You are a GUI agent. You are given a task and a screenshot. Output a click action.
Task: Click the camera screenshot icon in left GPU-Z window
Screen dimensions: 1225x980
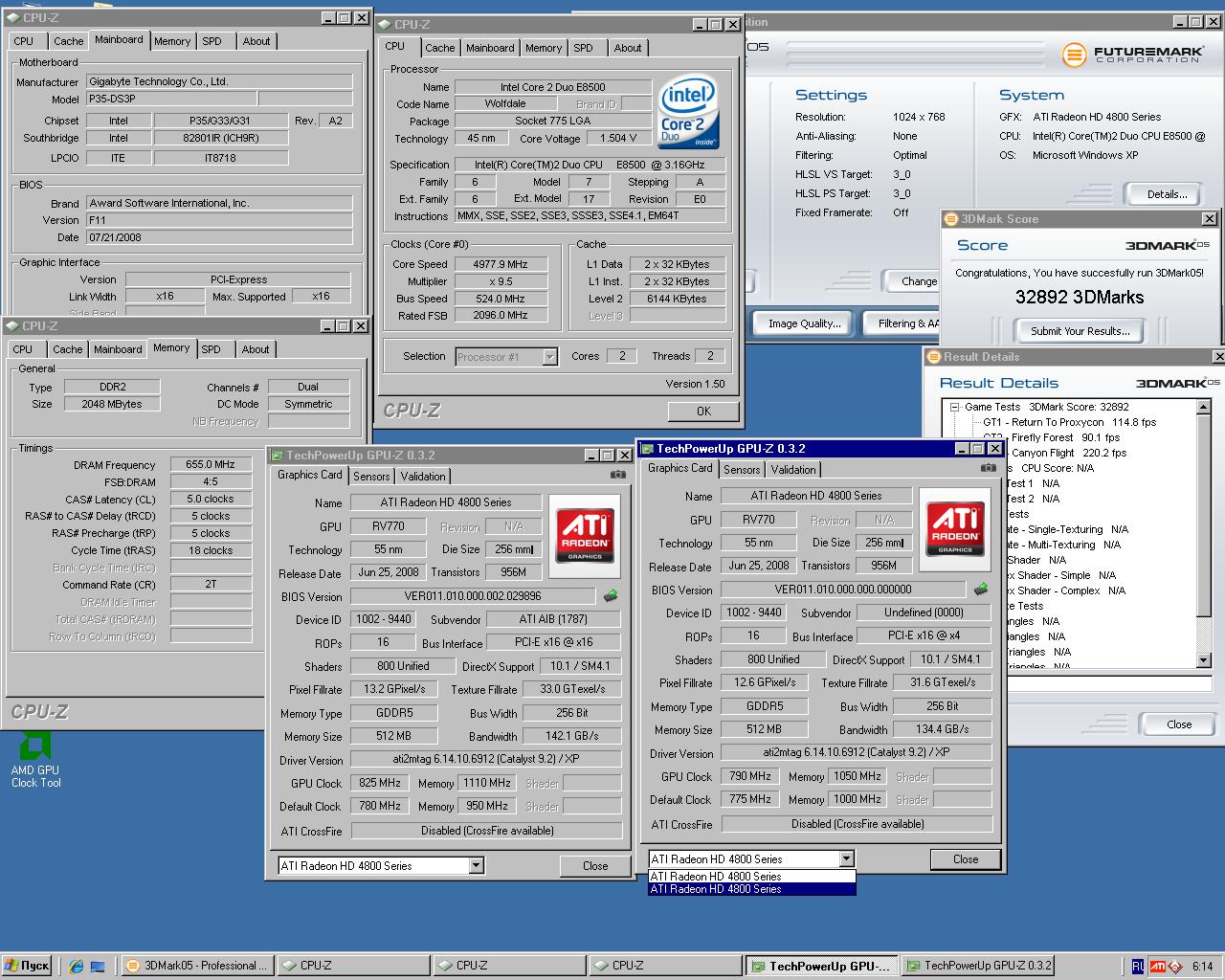(618, 475)
